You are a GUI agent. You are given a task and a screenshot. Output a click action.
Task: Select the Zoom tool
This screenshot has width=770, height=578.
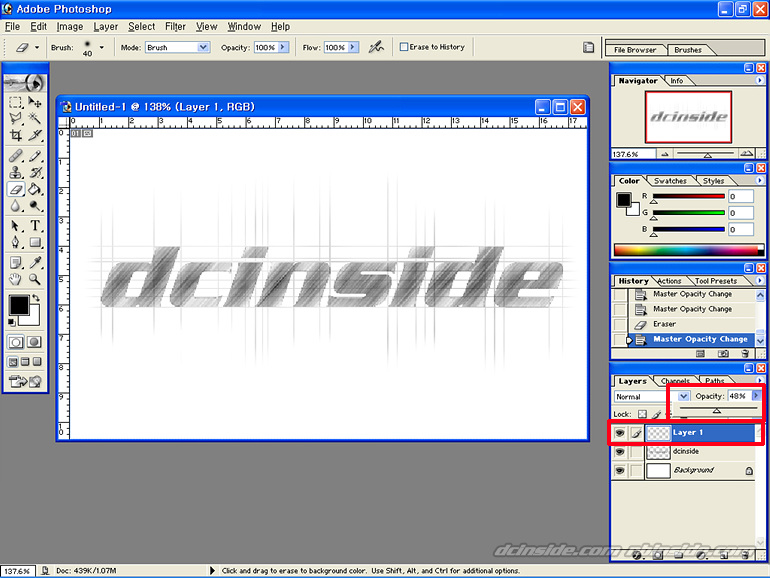click(x=35, y=279)
